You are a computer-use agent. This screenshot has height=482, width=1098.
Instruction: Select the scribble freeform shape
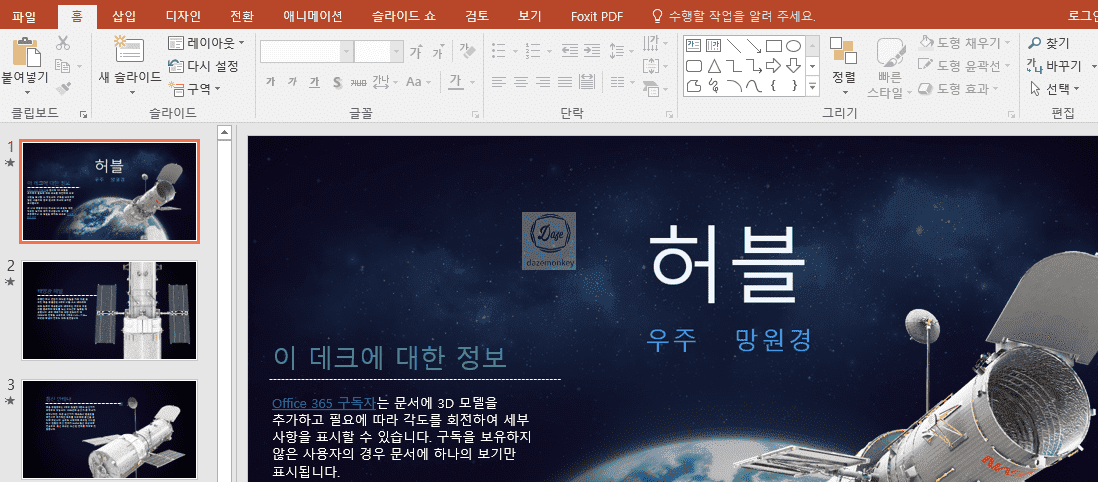[714, 85]
